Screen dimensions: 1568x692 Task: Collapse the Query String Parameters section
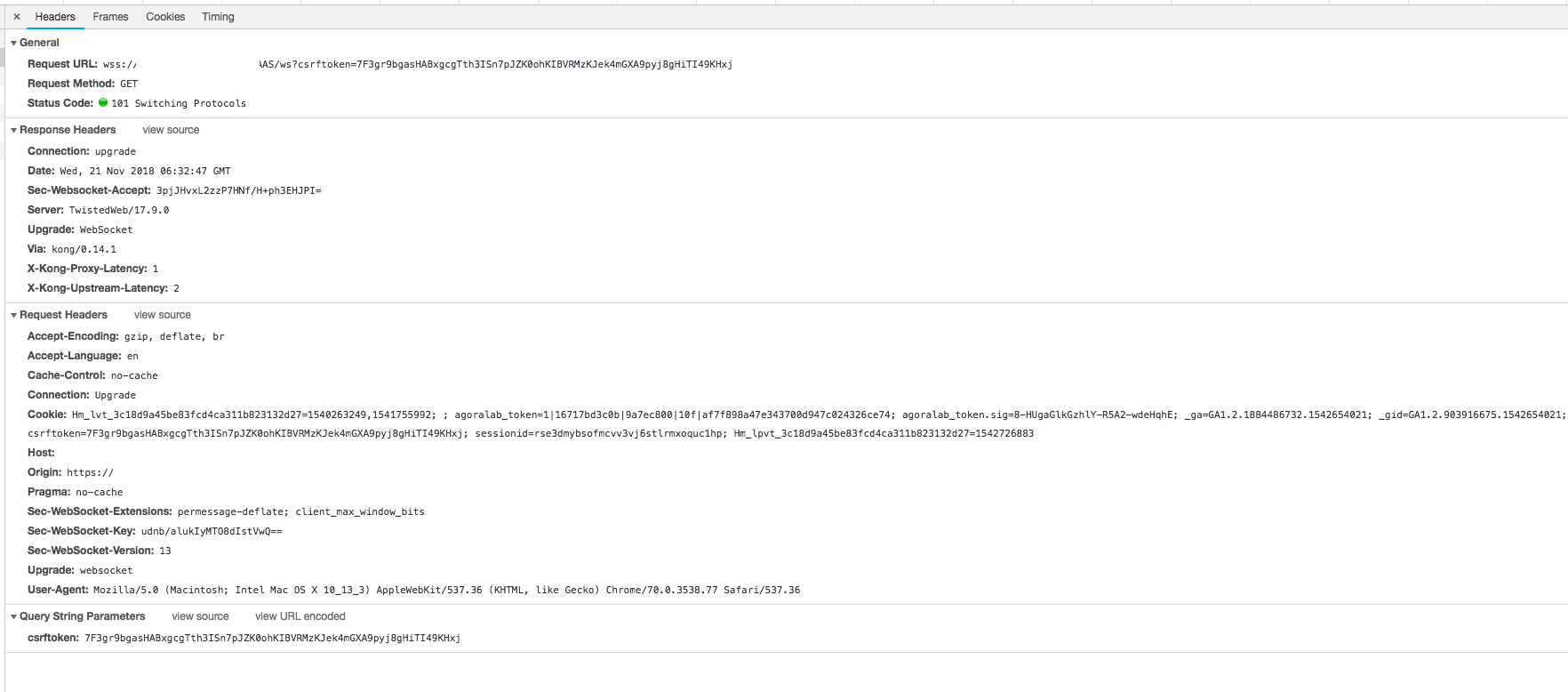click(14, 616)
